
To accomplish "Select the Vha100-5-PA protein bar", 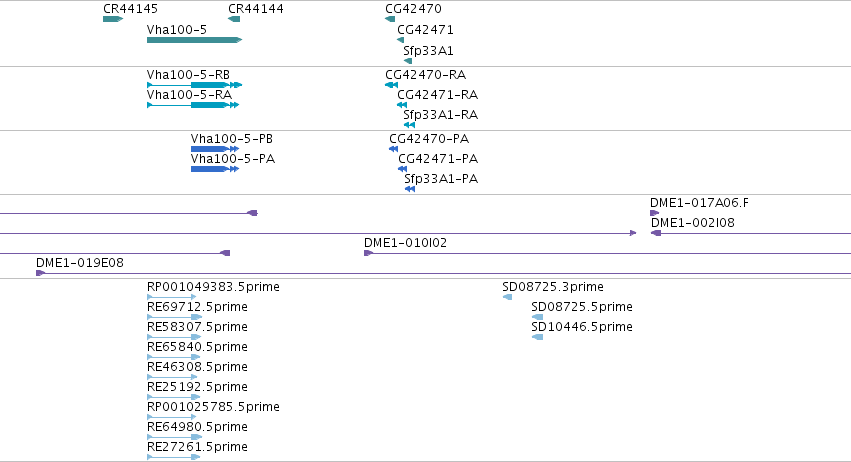I will [x=215, y=169].
